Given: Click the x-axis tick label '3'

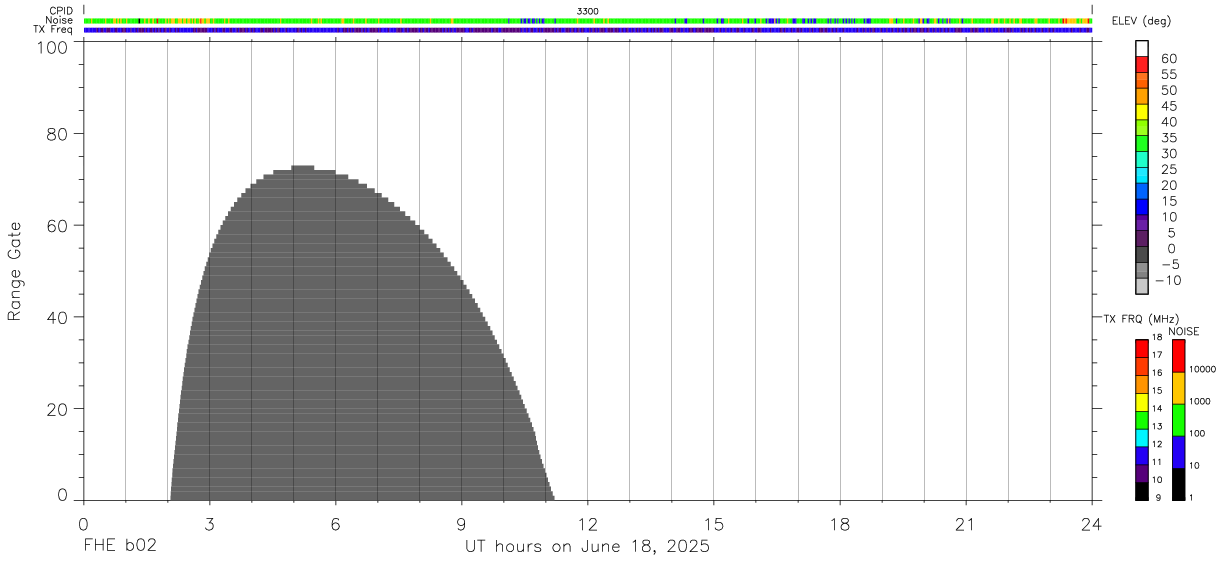Looking at the screenshot, I should coord(209,524).
